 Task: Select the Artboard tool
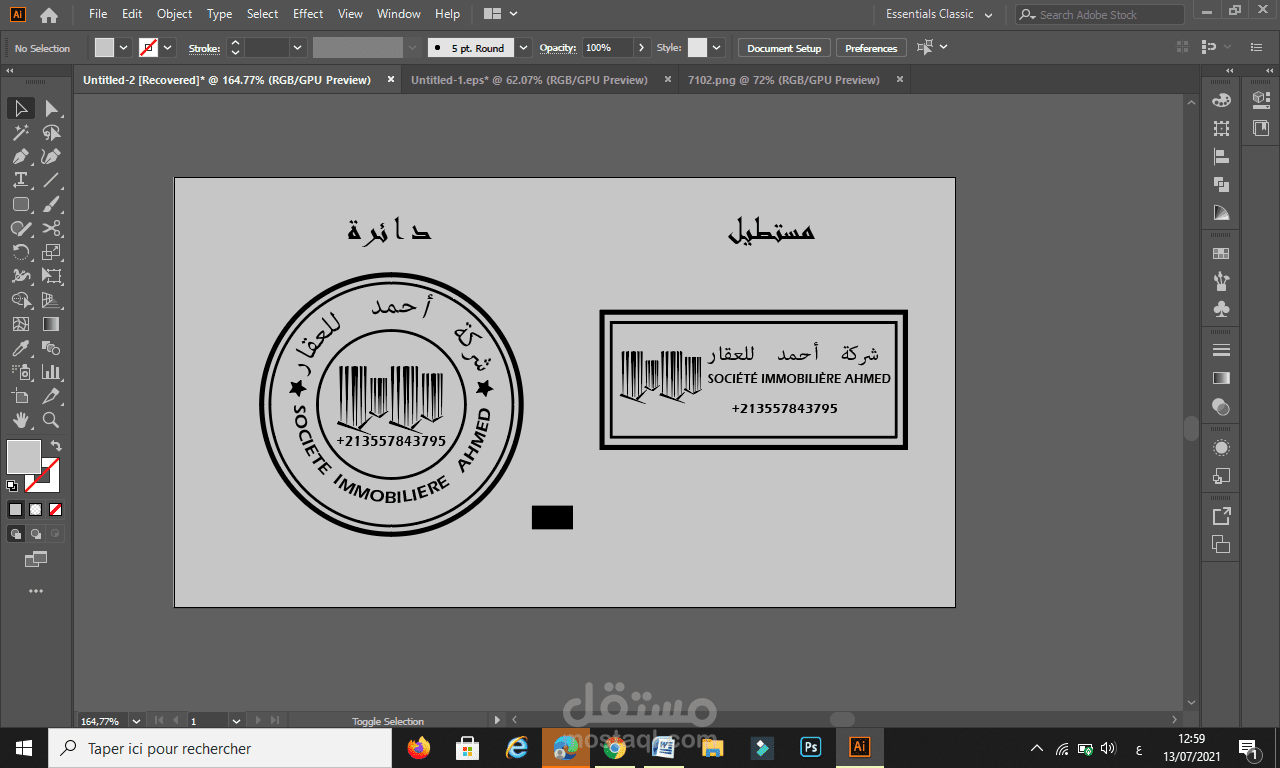(20, 396)
